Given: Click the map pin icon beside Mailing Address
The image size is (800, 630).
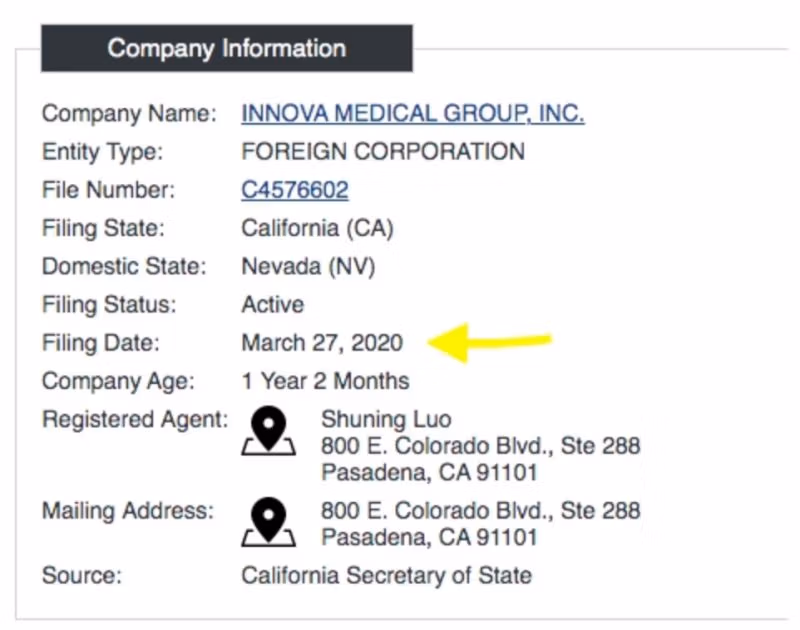Looking at the screenshot, I should click(268, 523).
